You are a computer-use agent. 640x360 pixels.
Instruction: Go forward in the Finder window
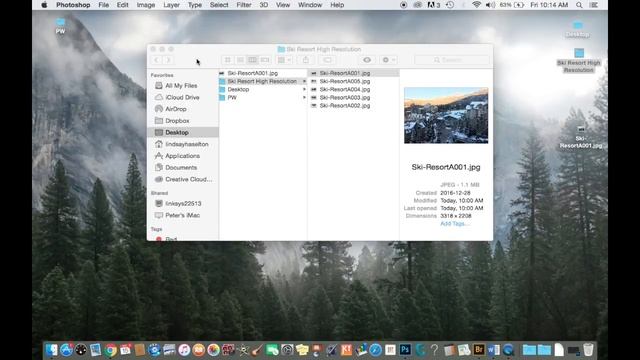pyautogui.click(x=168, y=60)
